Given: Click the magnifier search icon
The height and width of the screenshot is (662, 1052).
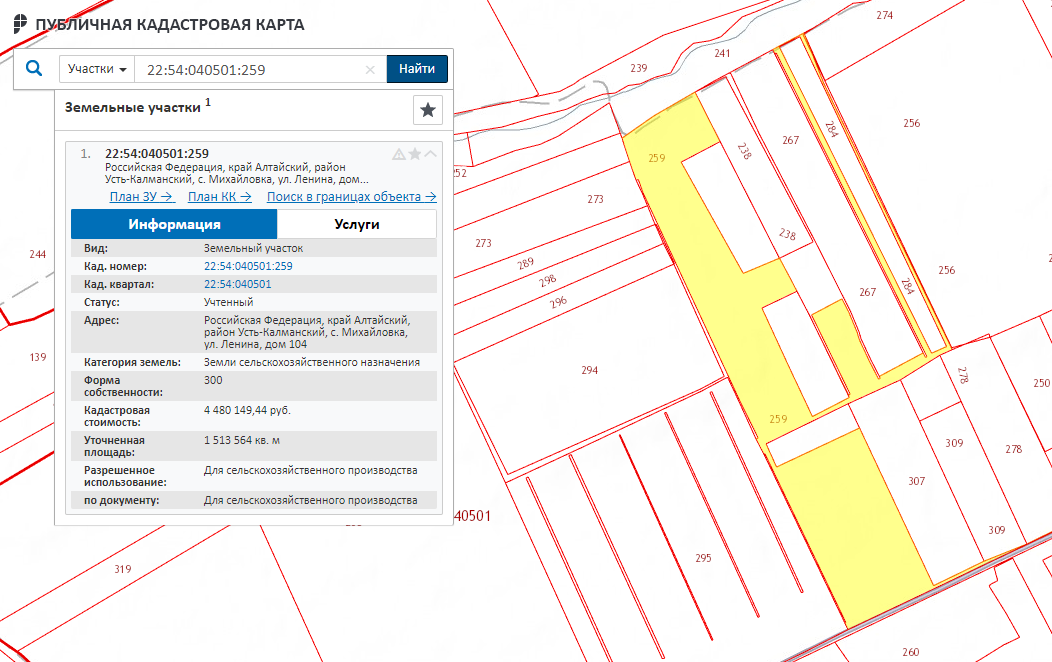Looking at the screenshot, I should click(34, 68).
